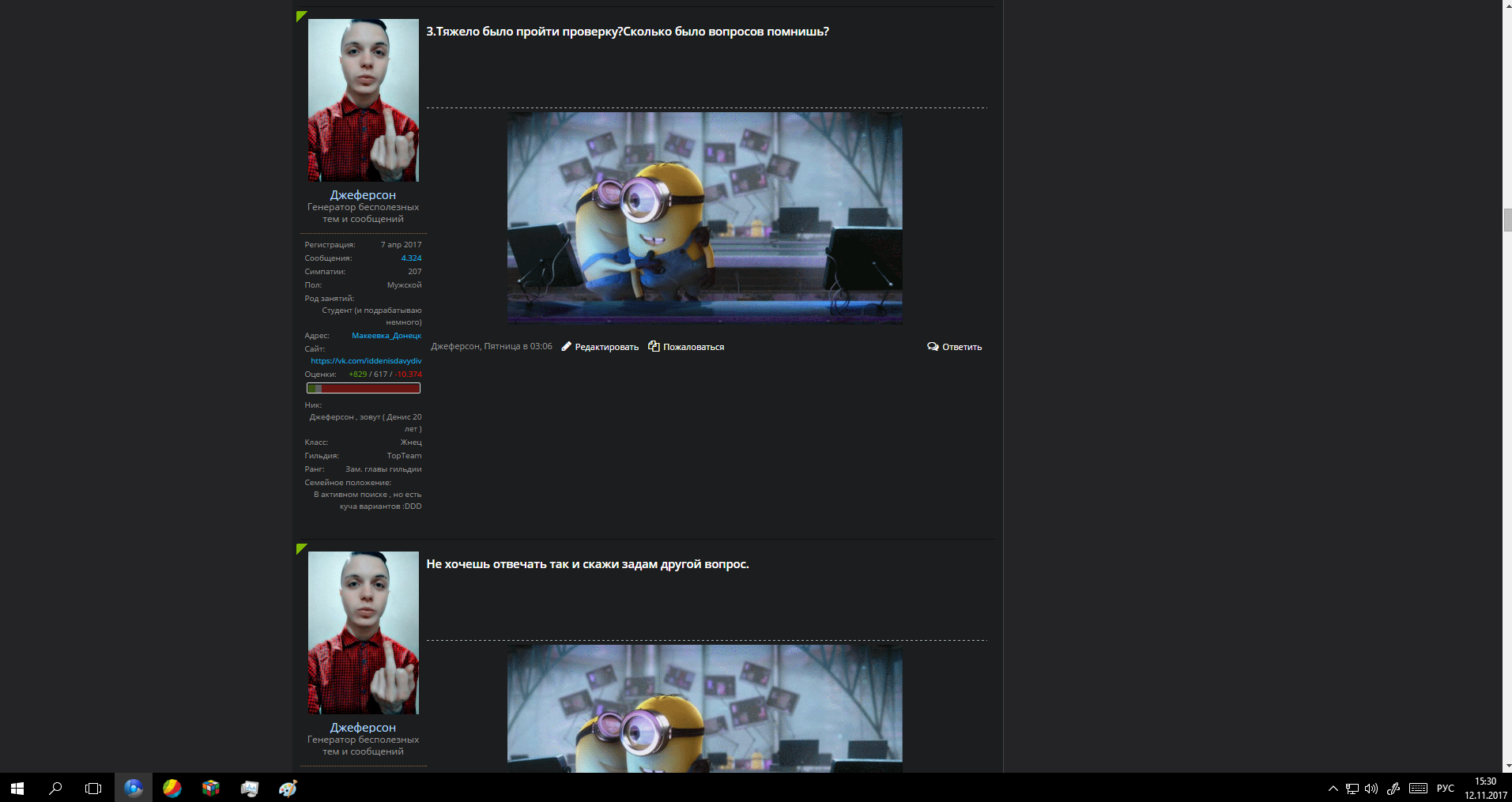The image size is (1512, 802).
Task: Open the multicolored ball app in taskbar
Action: [172, 788]
